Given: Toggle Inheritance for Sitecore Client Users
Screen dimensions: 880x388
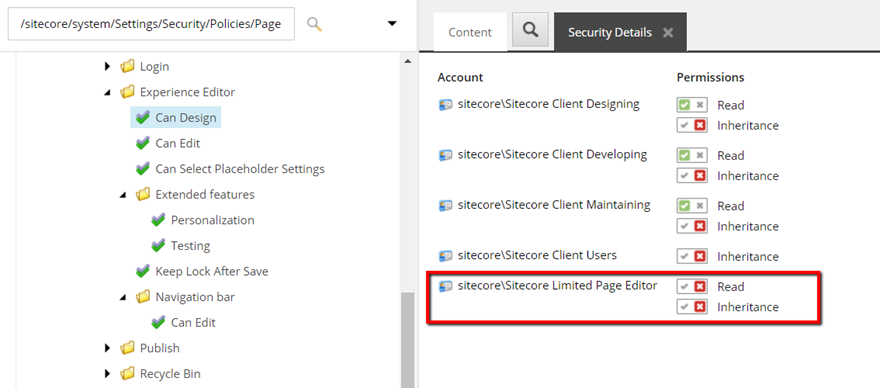Looking at the screenshot, I should point(691,256).
